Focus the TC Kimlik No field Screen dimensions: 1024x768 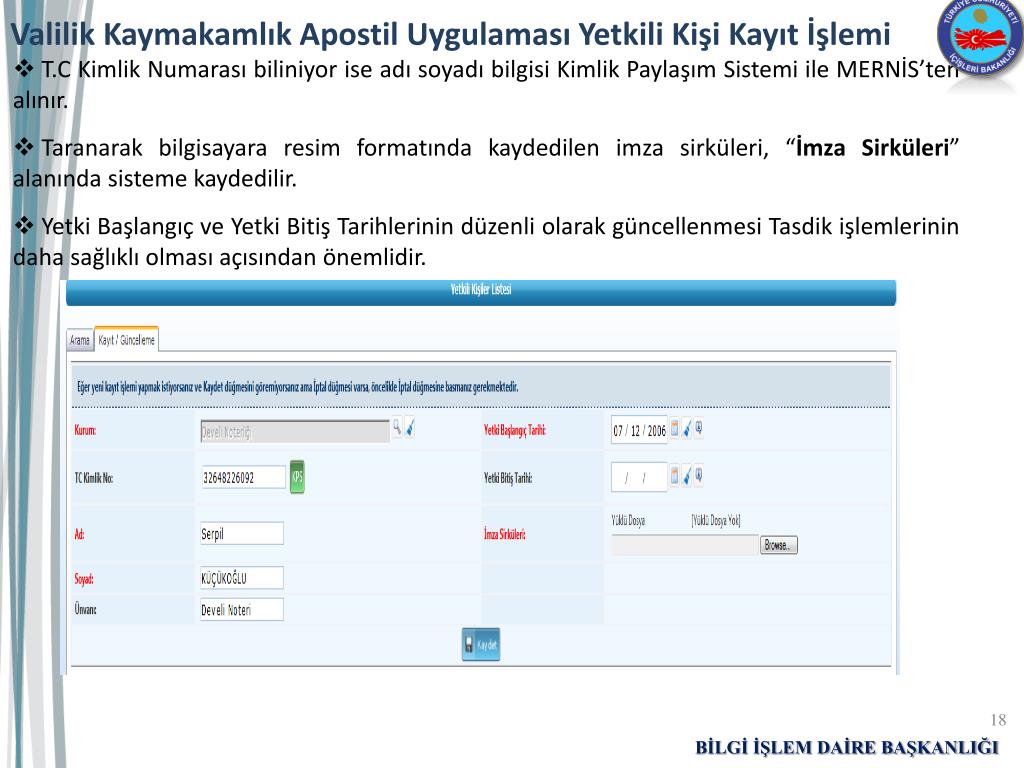(x=243, y=477)
